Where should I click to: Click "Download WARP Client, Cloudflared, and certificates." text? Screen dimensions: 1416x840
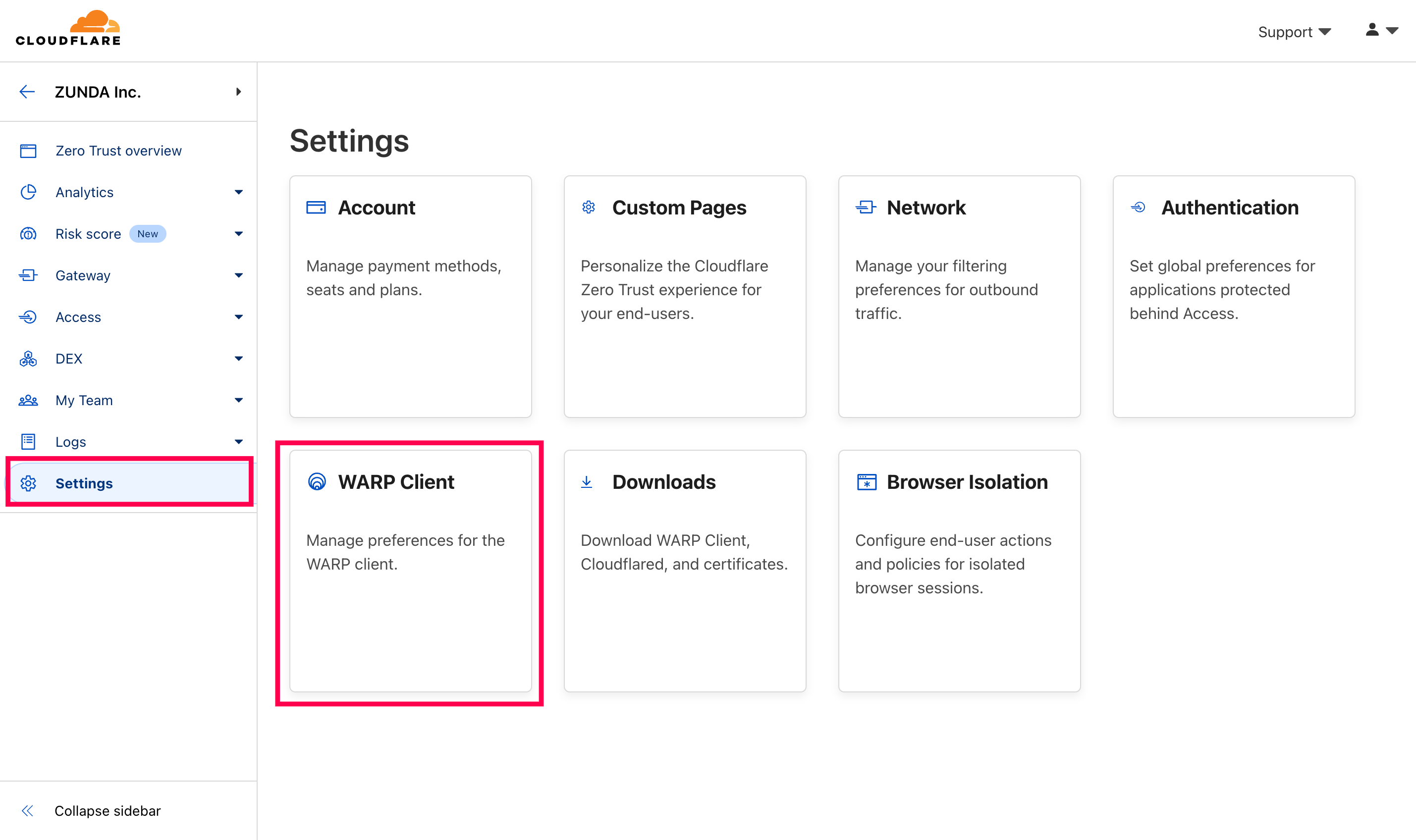coord(684,552)
